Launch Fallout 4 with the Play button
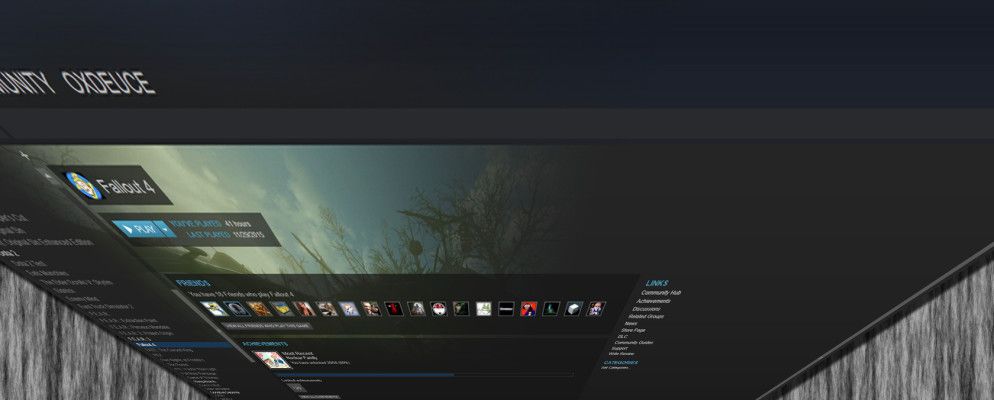Screen dimensions: 994x400 (136, 228)
